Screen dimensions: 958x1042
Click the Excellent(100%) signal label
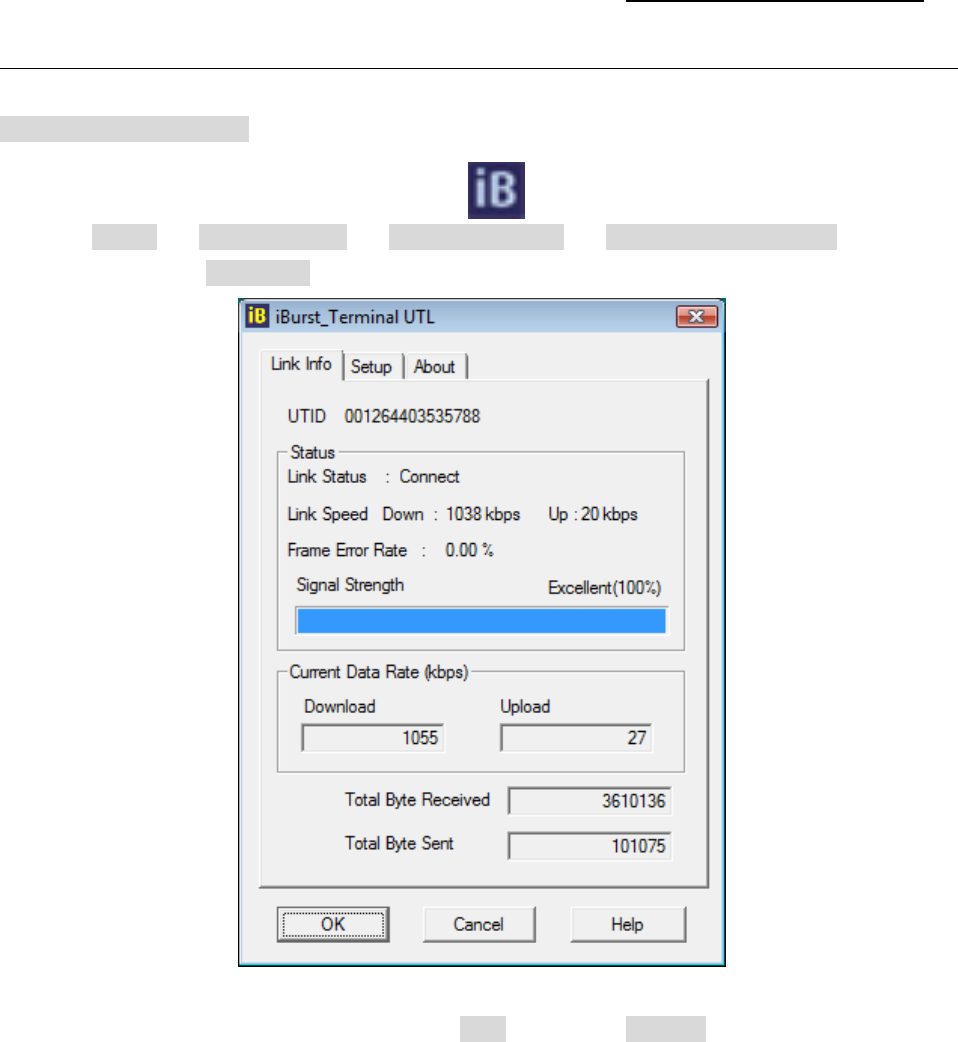point(605,587)
